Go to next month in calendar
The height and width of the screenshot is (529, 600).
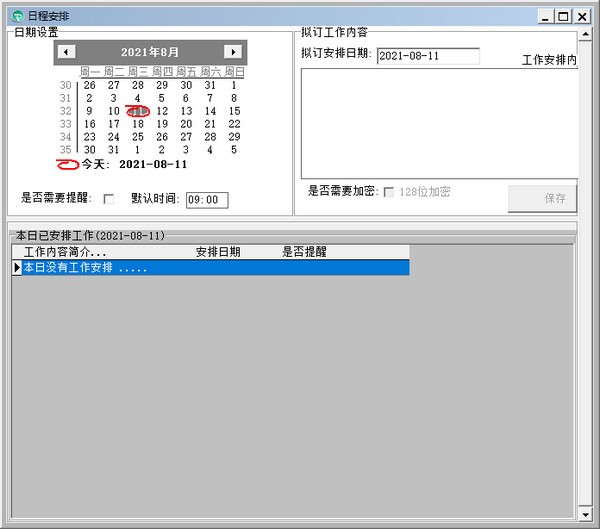click(x=233, y=52)
